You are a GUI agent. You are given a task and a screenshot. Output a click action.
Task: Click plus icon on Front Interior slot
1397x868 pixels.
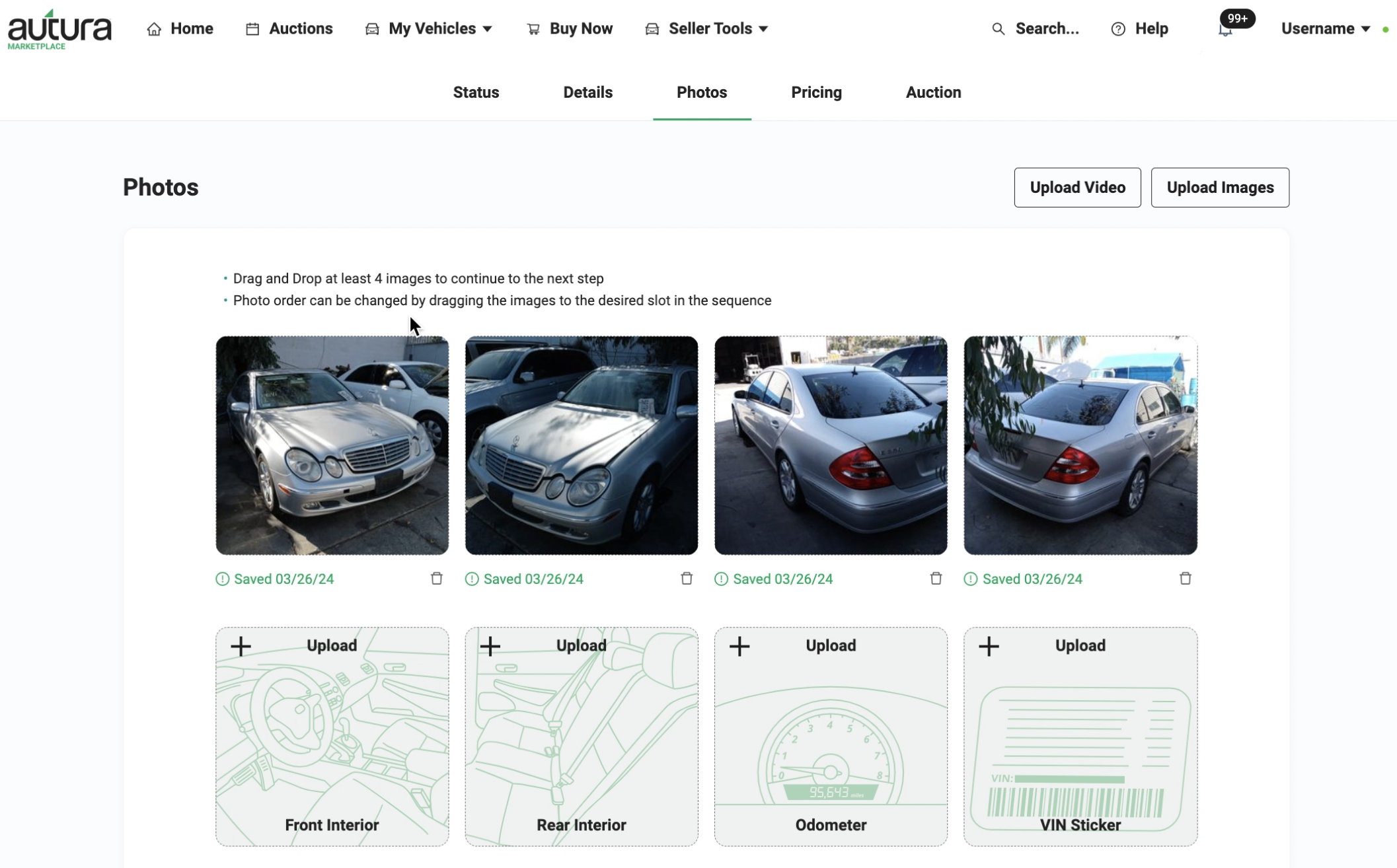tap(241, 646)
